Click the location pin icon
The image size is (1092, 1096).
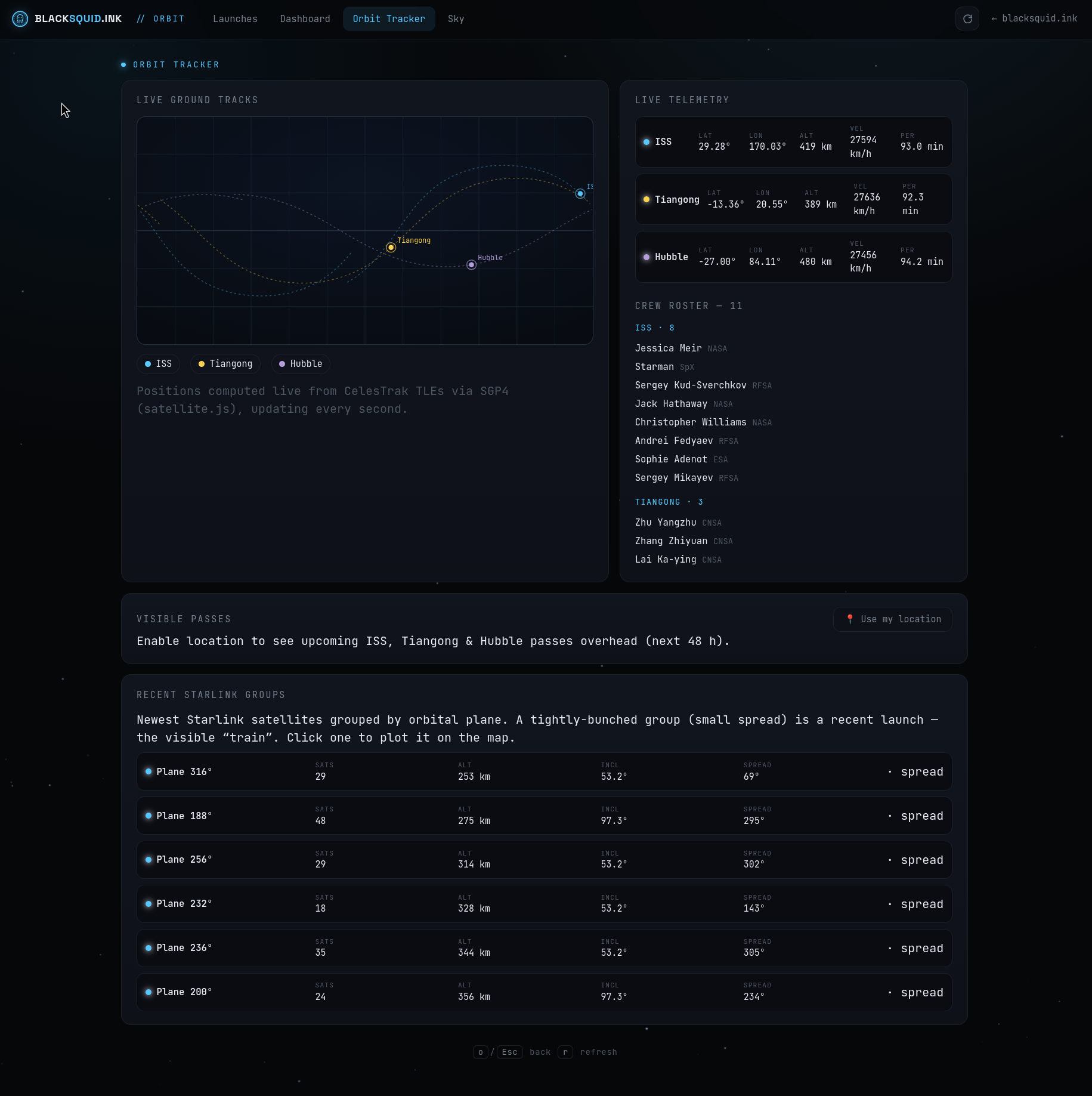pos(850,619)
